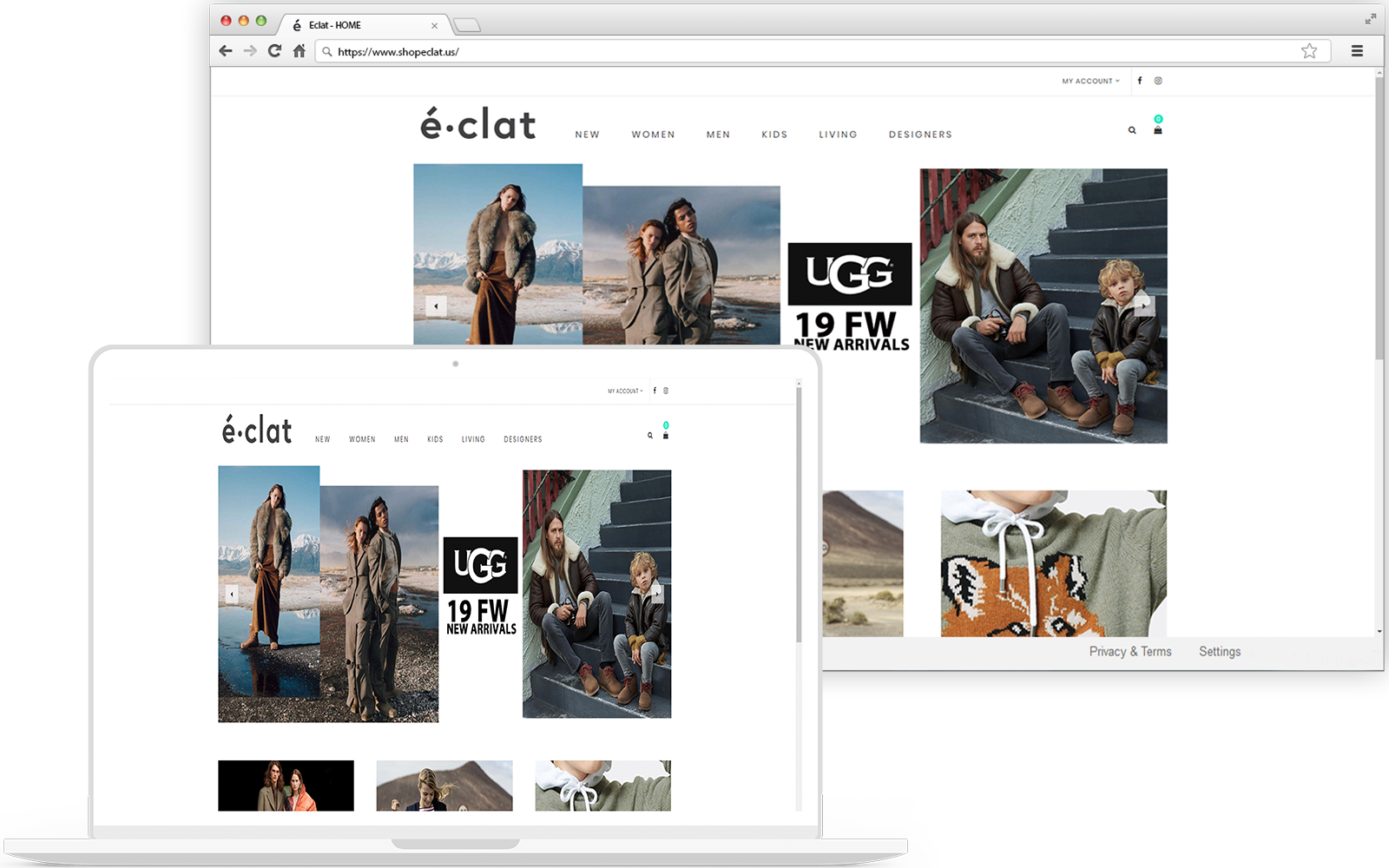Expand MY ACCOUNT dropdown in browser window
This screenshot has height=868, width=1389.
(x=1090, y=81)
